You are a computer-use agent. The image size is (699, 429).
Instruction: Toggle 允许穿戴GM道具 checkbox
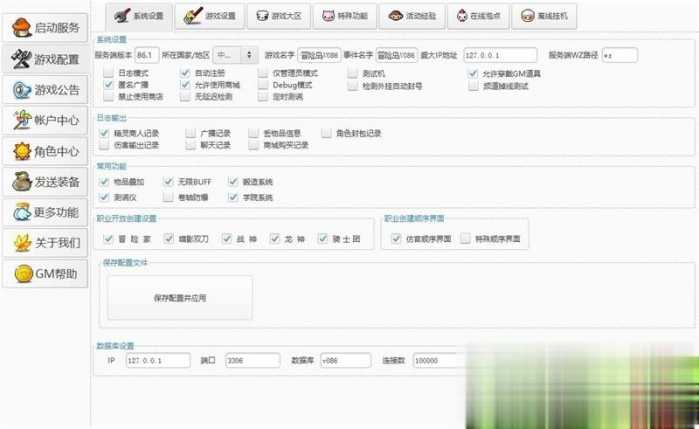pyautogui.click(x=473, y=74)
